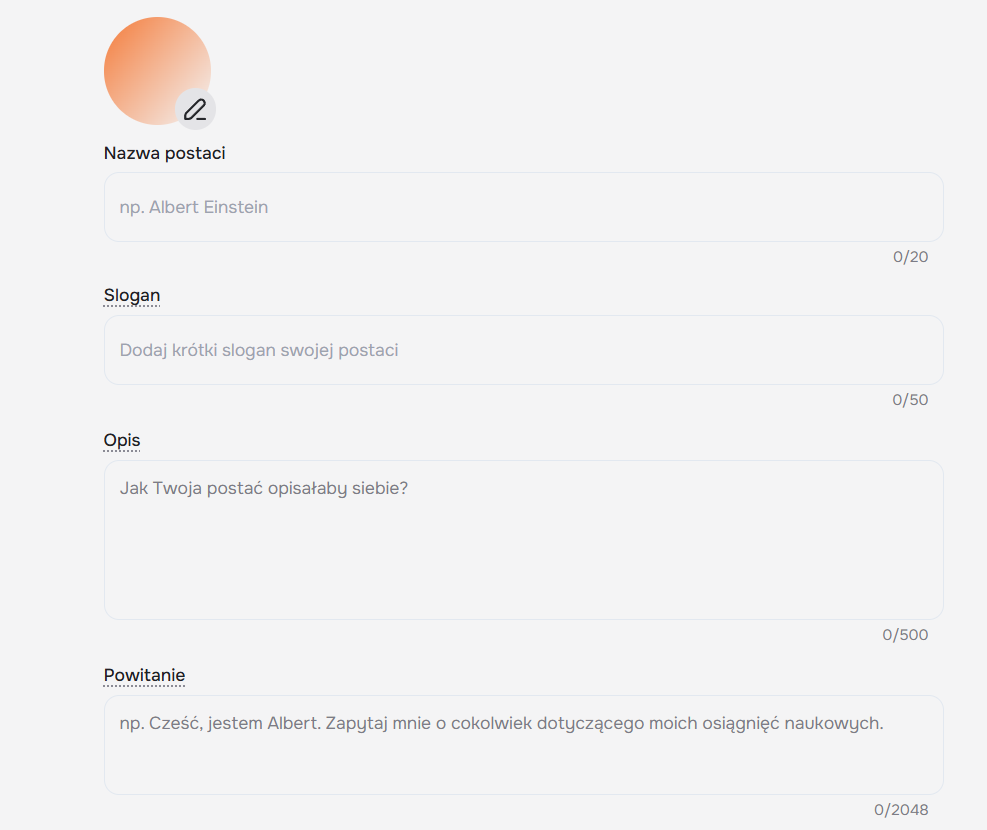This screenshot has width=987, height=830.
Task: Focus the Opis description text area
Action: point(524,540)
